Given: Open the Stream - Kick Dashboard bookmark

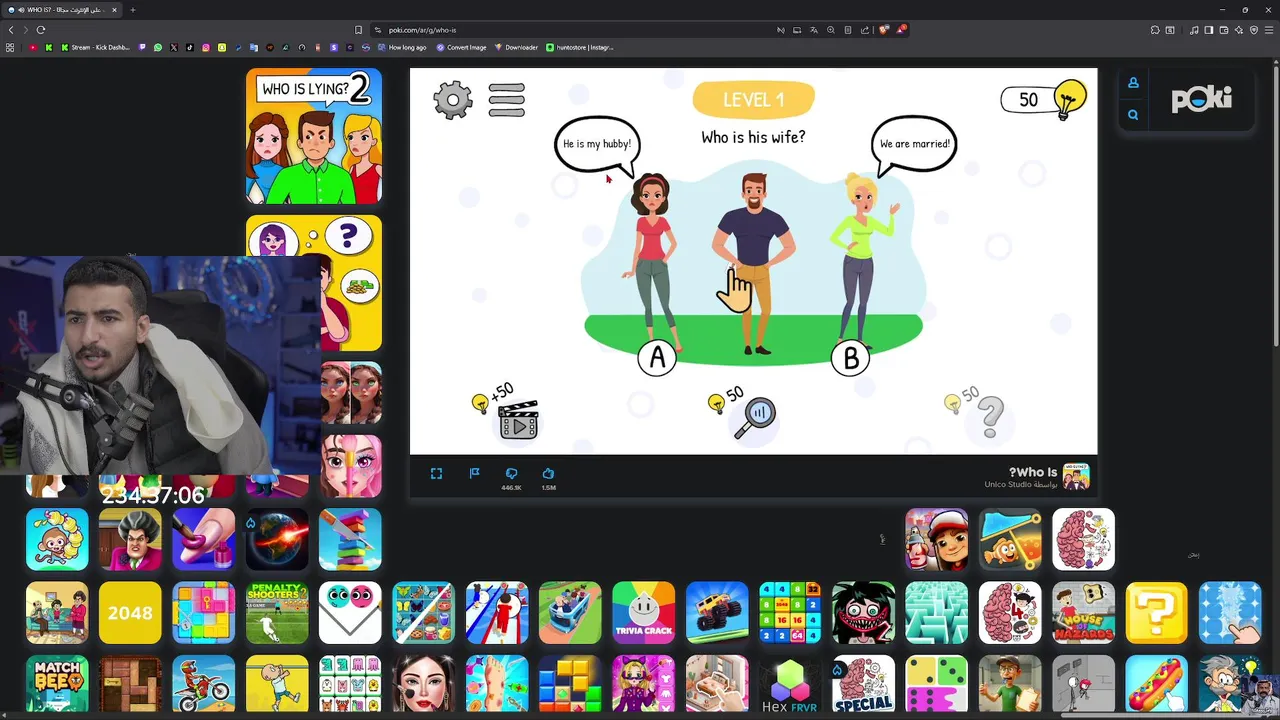Looking at the screenshot, I should click(x=96, y=47).
